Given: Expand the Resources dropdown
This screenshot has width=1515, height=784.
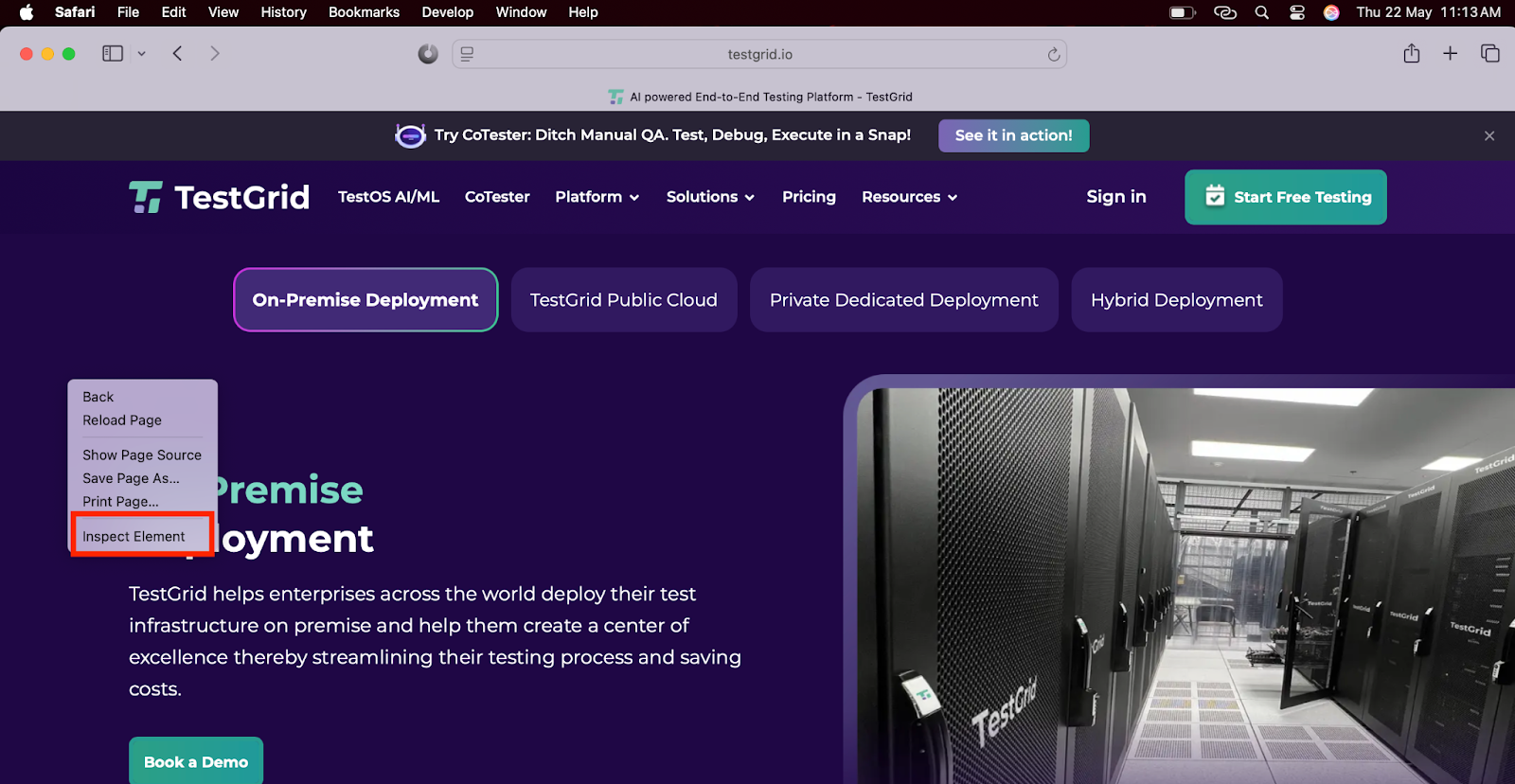Looking at the screenshot, I should 909,197.
